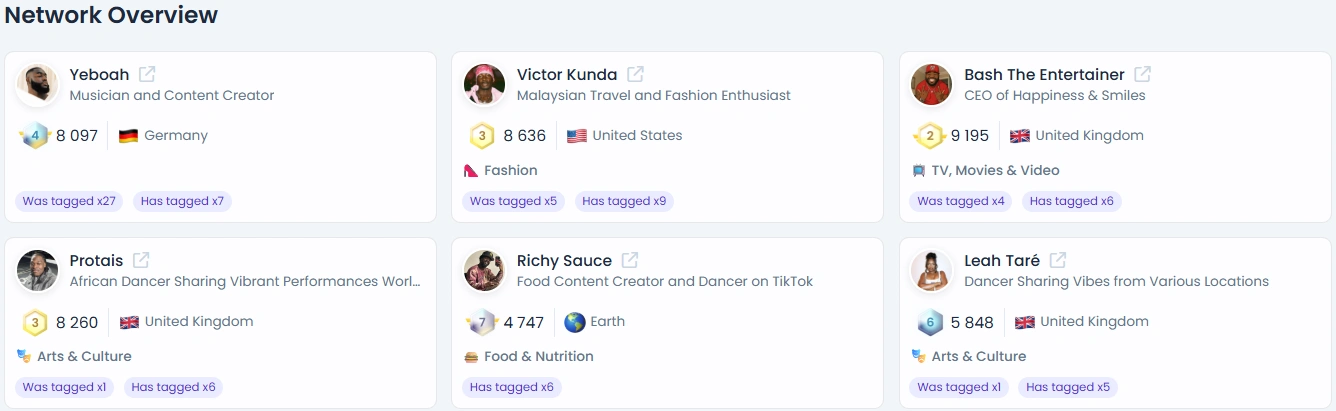Click external link icon for Leah Taré
Viewport: 1336px width, 411px height.
(1057, 260)
